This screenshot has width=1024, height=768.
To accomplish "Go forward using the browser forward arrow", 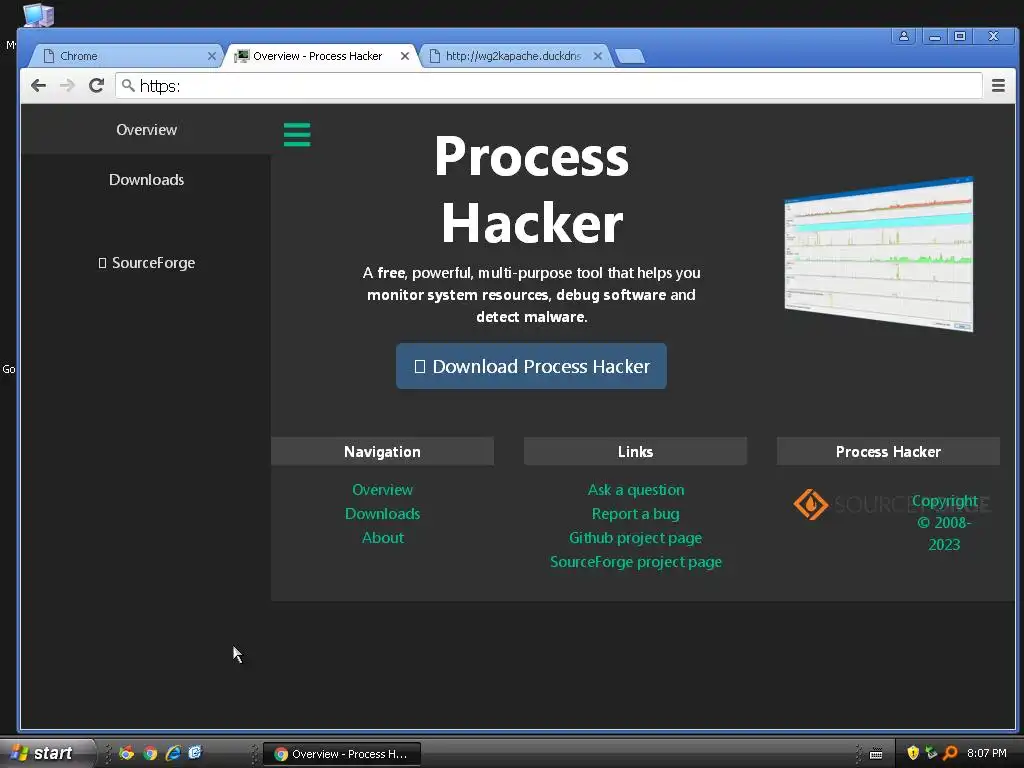I will pos(67,86).
